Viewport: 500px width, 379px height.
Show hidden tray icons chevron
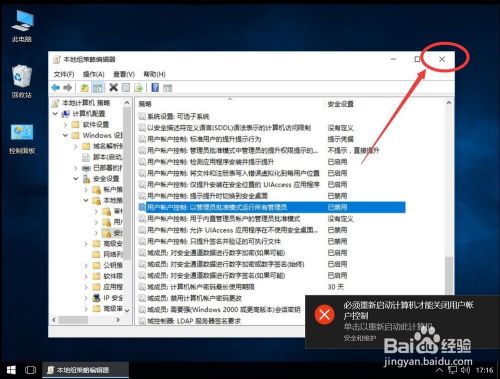point(440,370)
